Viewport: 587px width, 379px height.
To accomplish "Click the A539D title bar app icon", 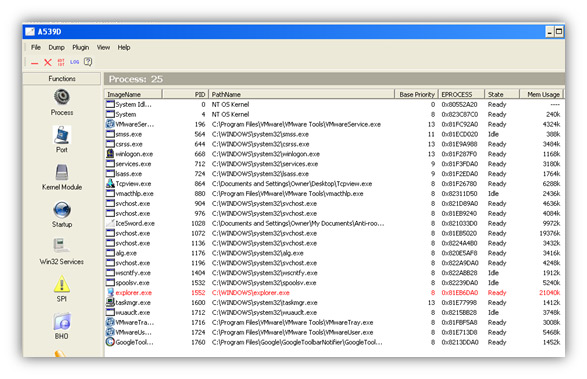I will tap(30, 31).
